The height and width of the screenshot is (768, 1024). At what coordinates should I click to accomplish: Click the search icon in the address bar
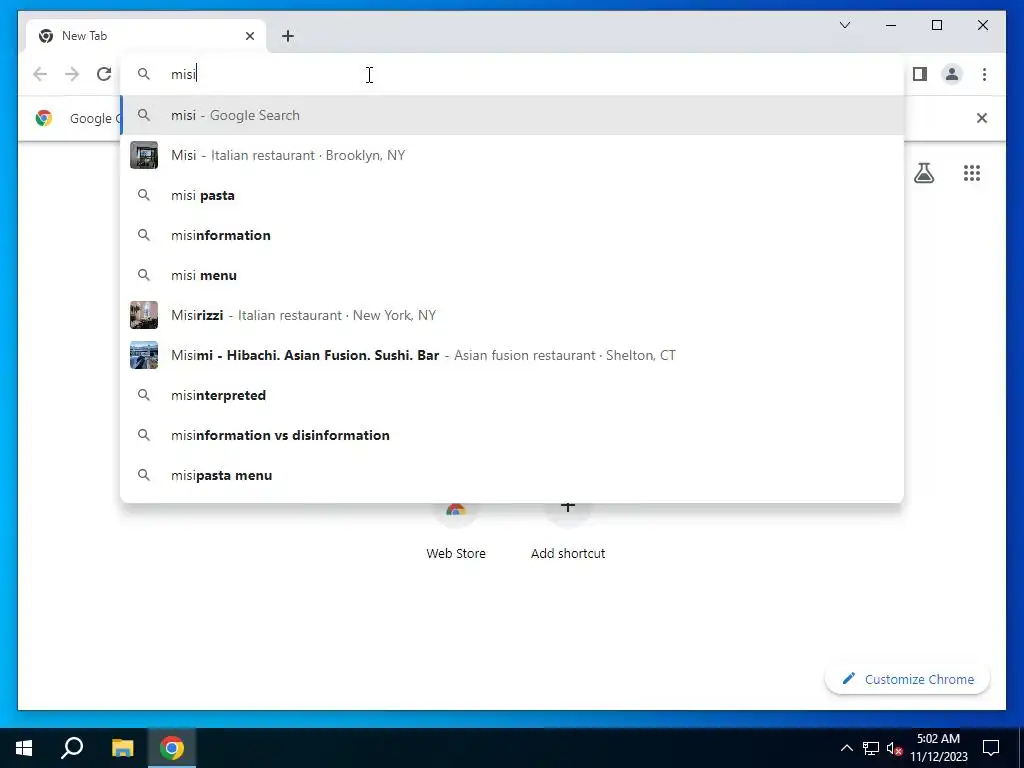coord(144,74)
